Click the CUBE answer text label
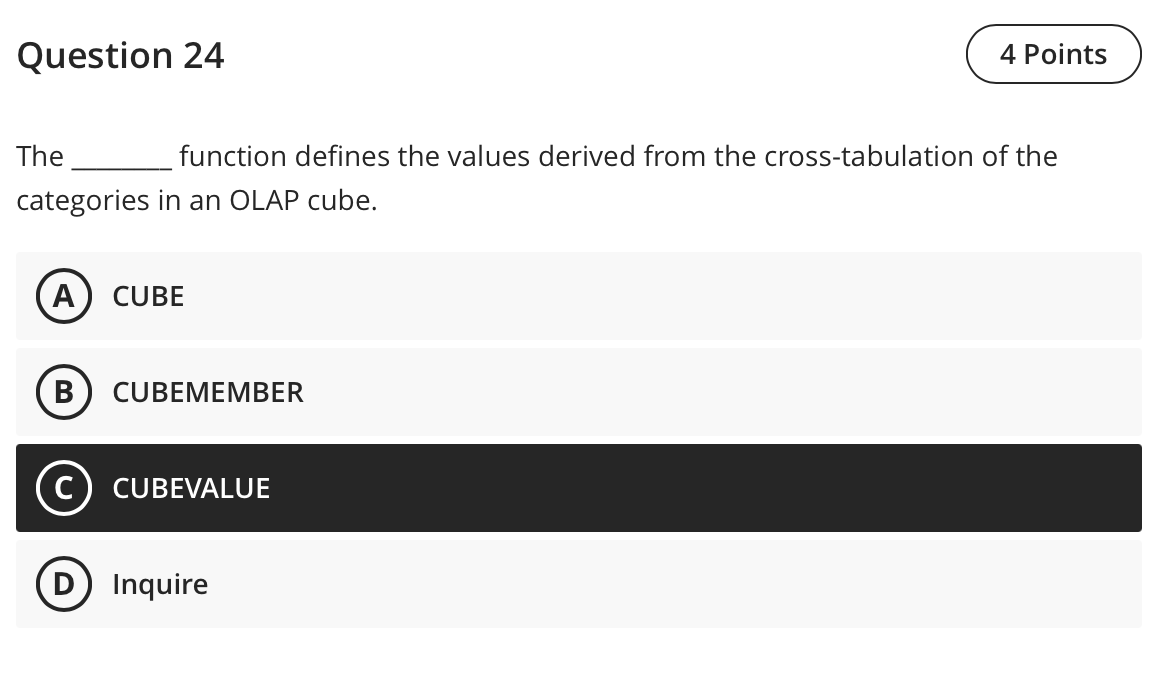This screenshot has height=692, width=1176. pos(148,296)
